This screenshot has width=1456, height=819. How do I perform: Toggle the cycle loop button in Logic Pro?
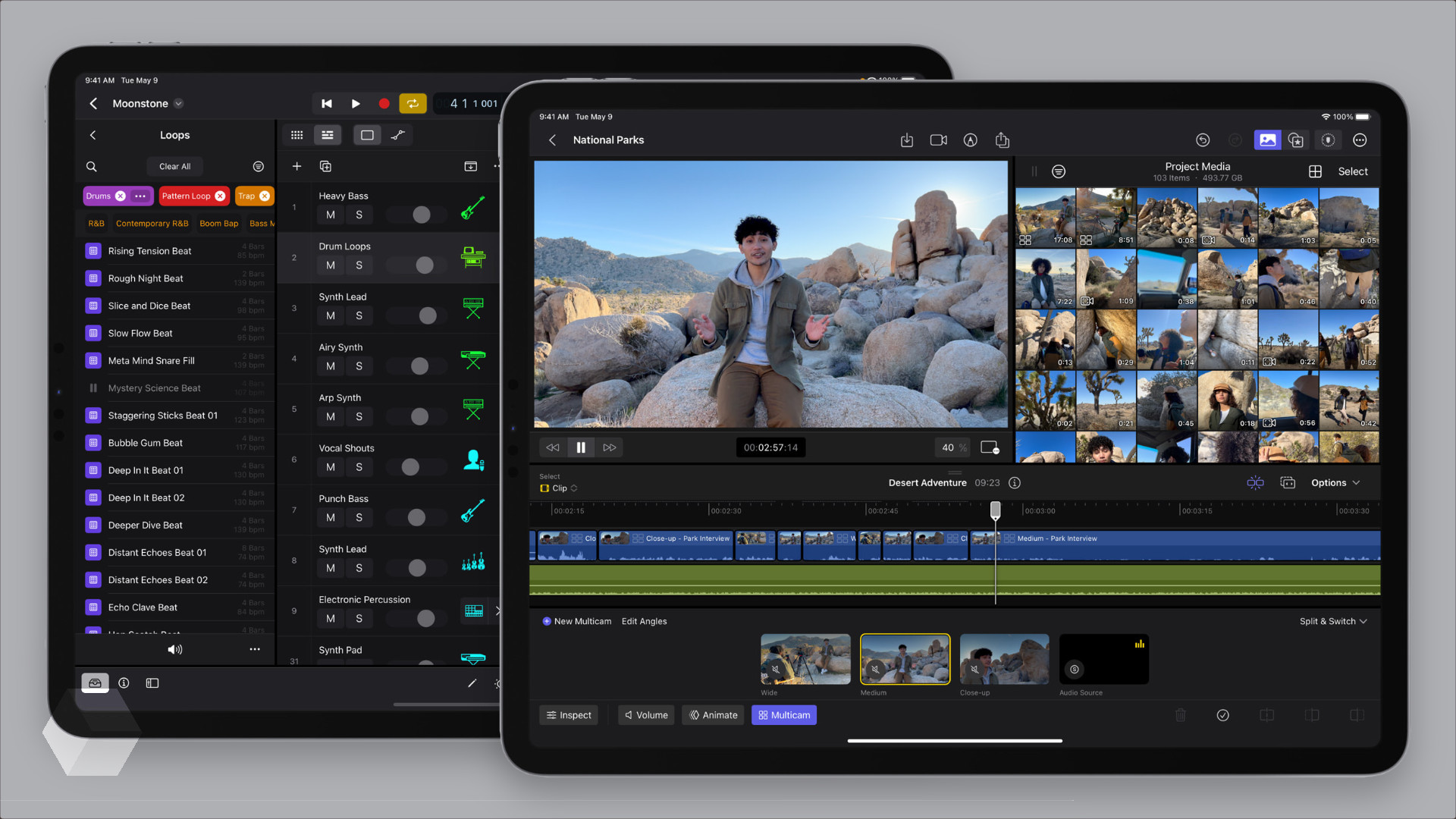click(413, 104)
